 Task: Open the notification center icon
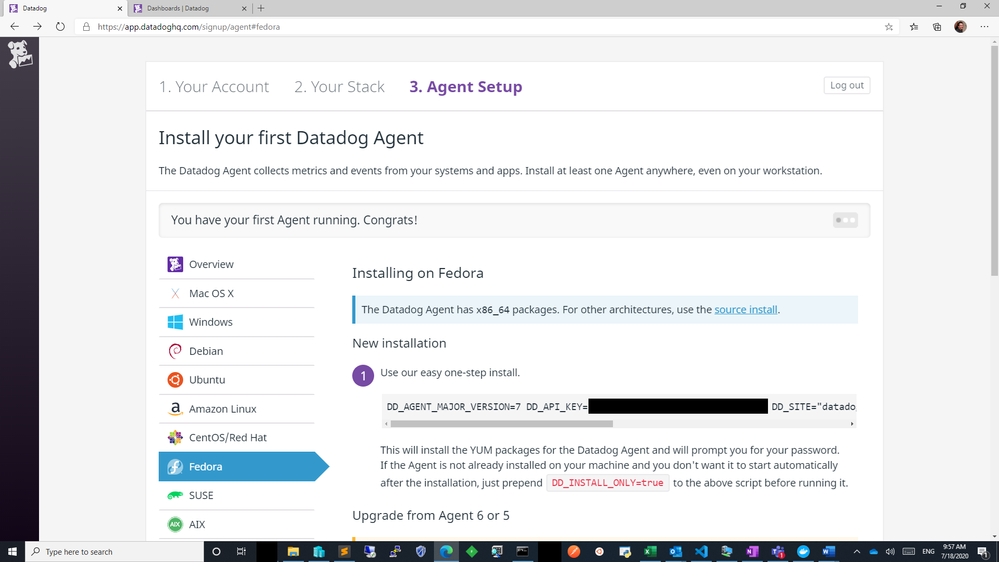tap(984, 552)
